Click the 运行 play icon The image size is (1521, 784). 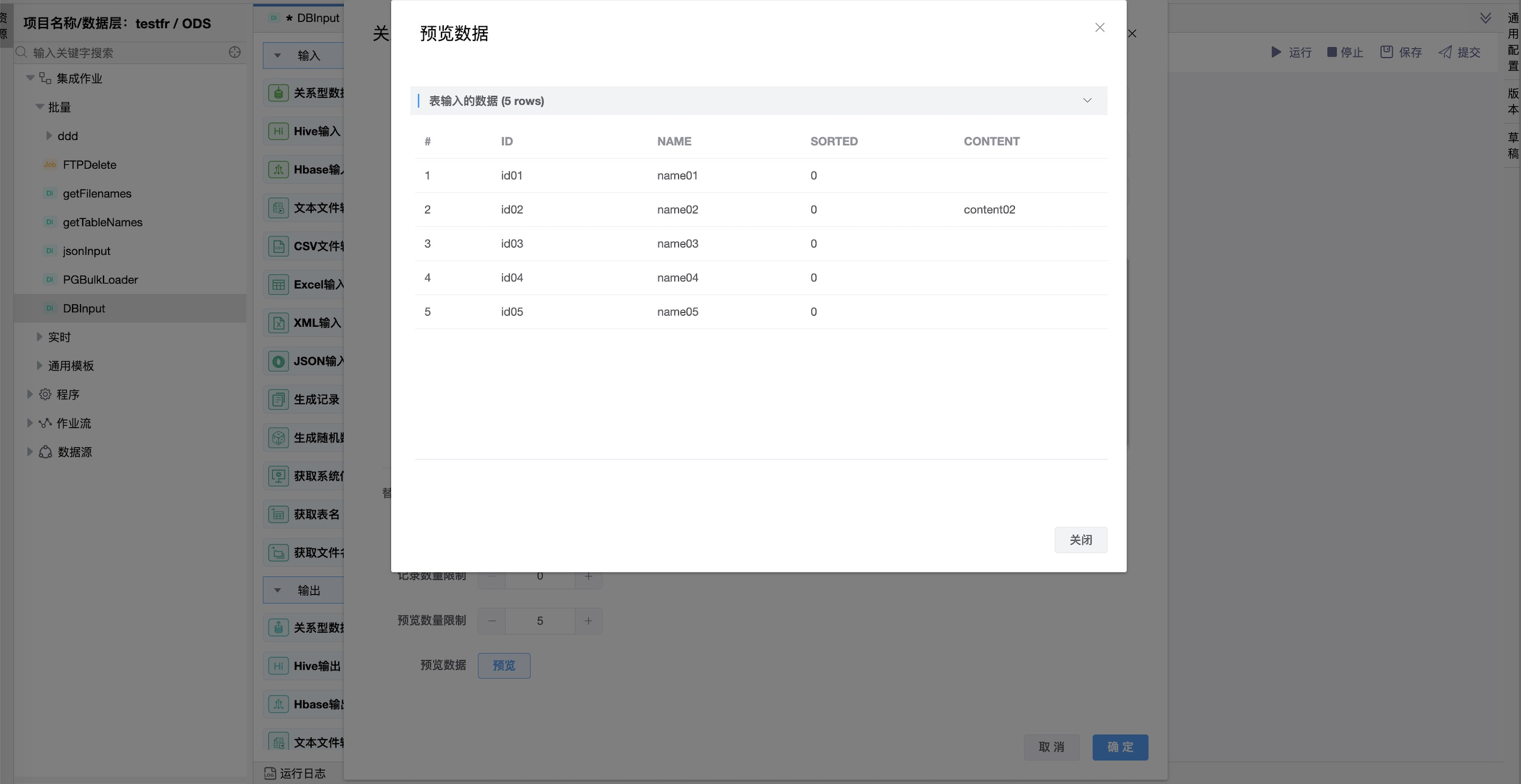click(1276, 52)
